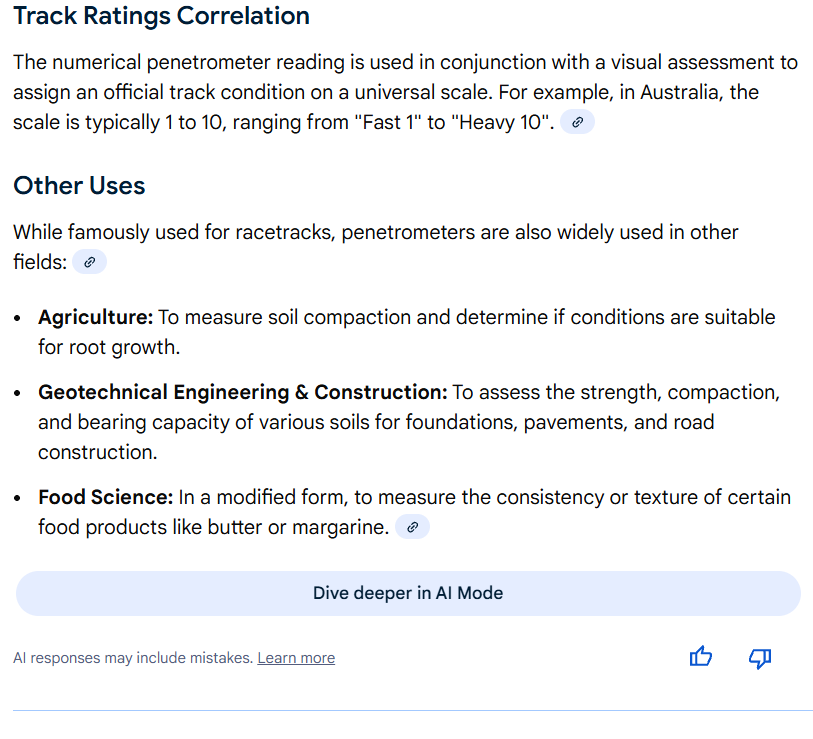813x739 pixels.
Task: Open the Learn more link
Action: click(296, 658)
